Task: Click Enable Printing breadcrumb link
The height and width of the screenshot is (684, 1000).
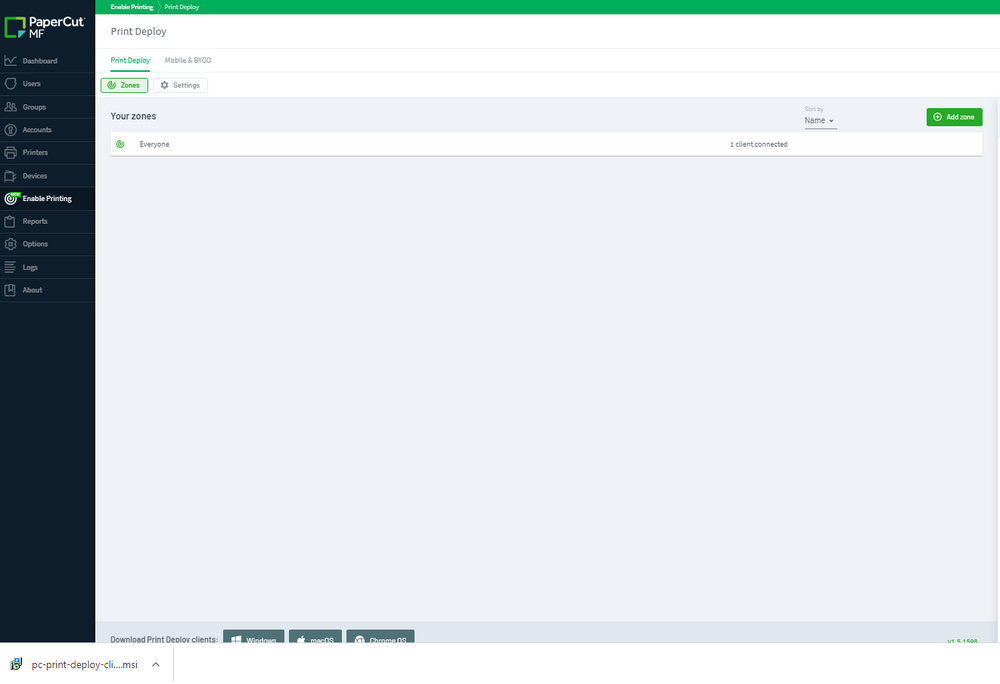Action: click(x=132, y=7)
